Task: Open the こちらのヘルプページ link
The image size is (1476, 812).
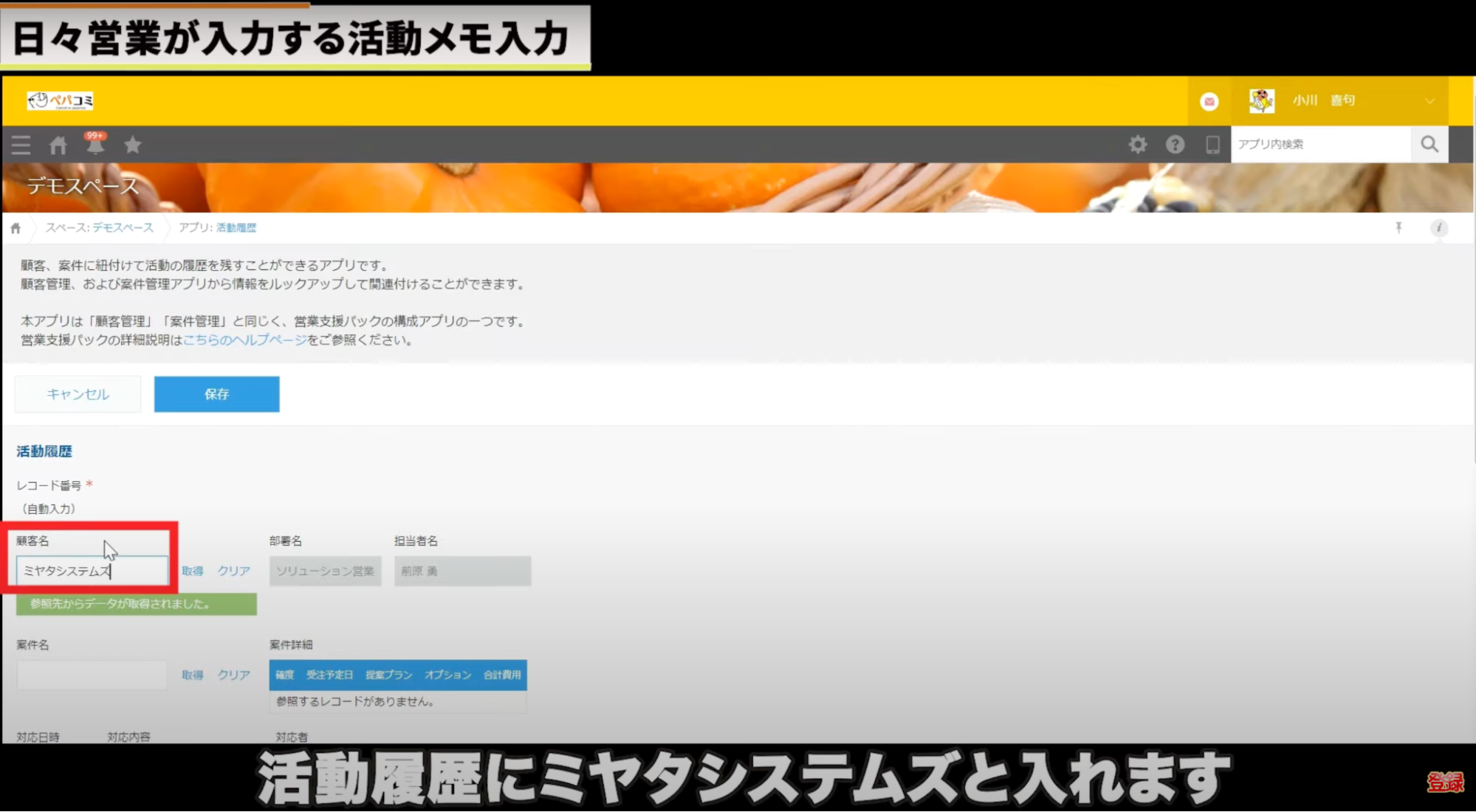Action: (x=244, y=340)
